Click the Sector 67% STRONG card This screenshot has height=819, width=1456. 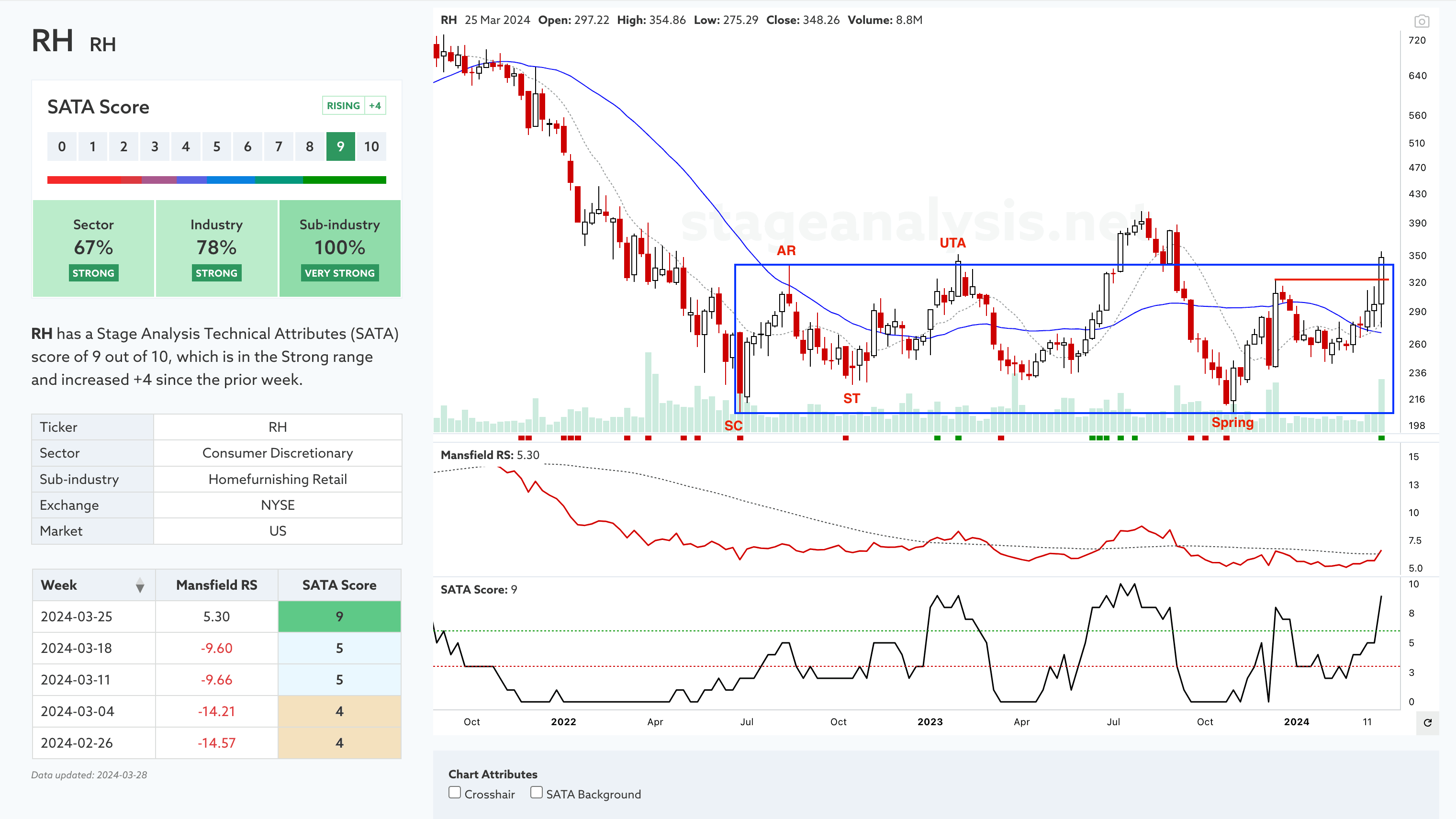[x=93, y=248]
